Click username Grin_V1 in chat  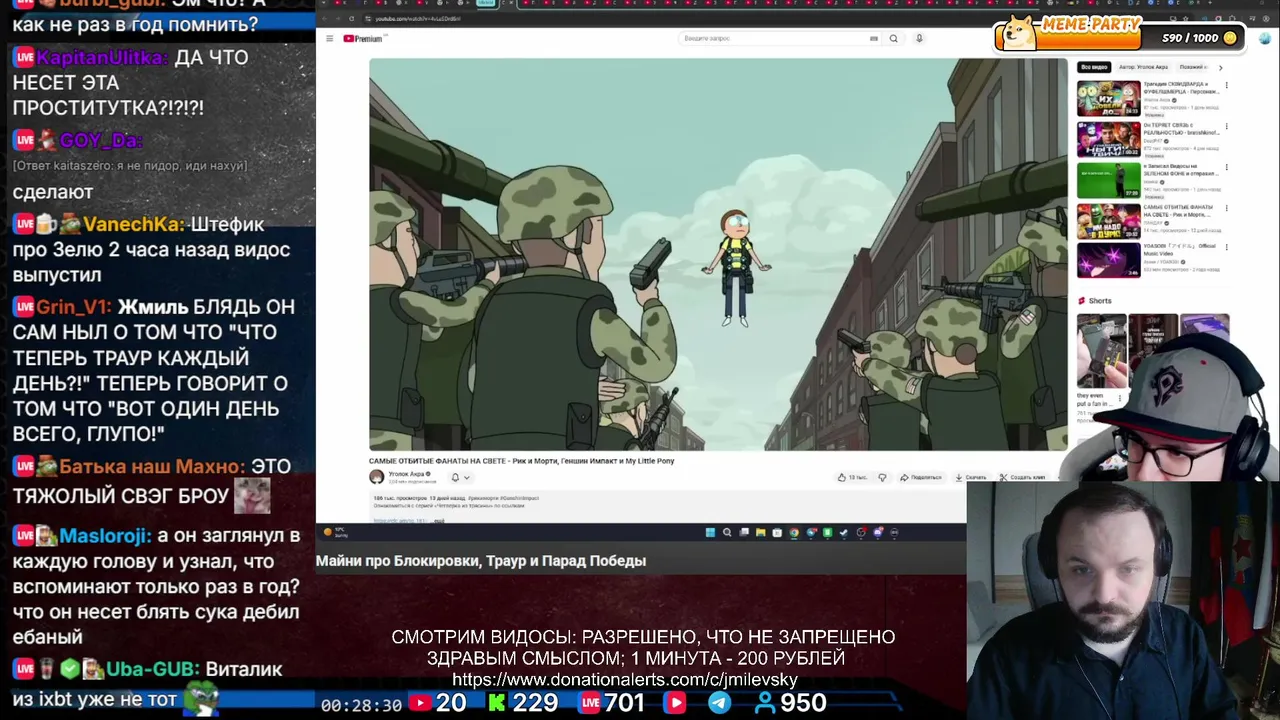pos(73,307)
